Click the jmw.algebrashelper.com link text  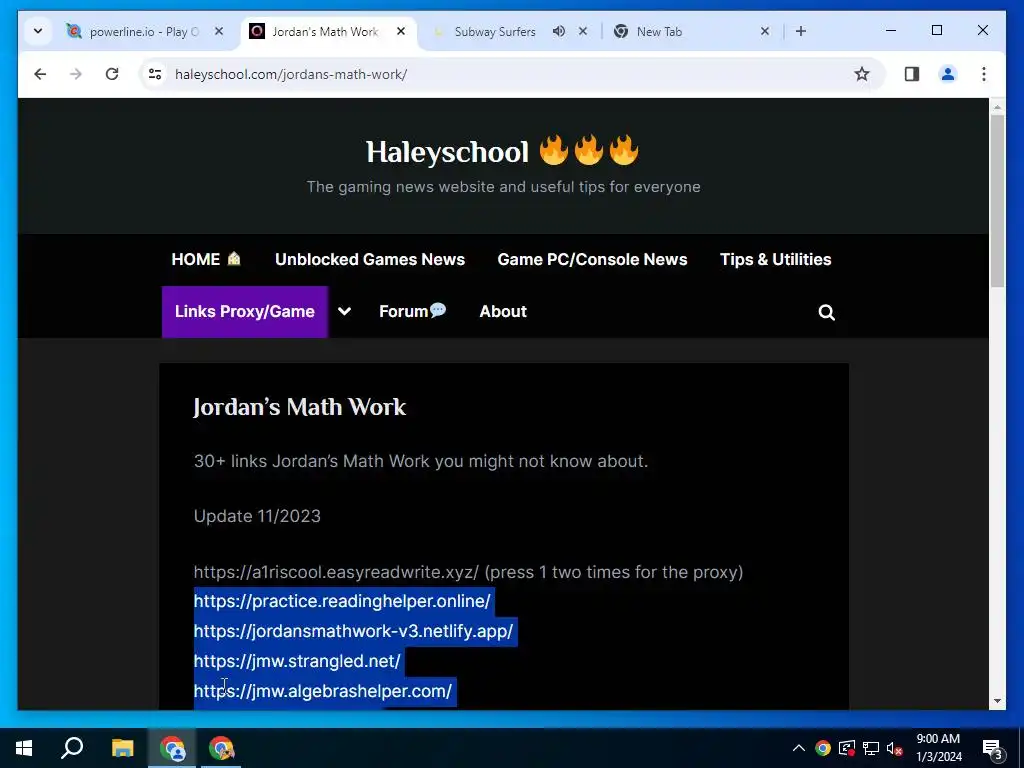(x=323, y=691)
